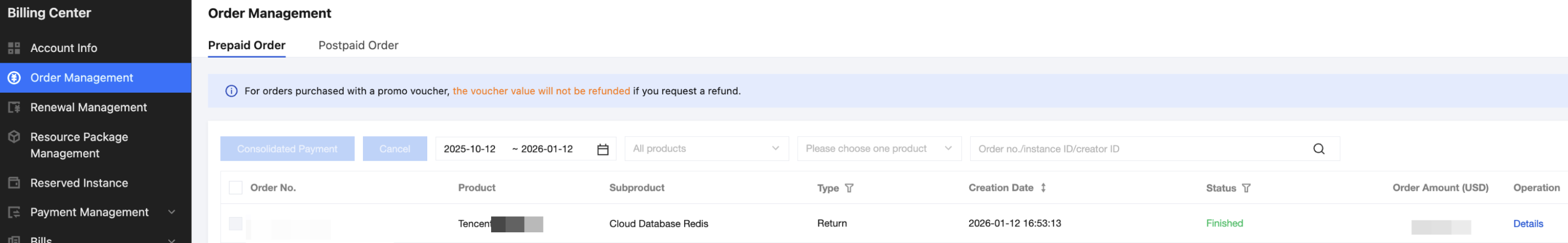Click the order number search field
Viewport: 1568px width, 243px height.
(1138, 149)
